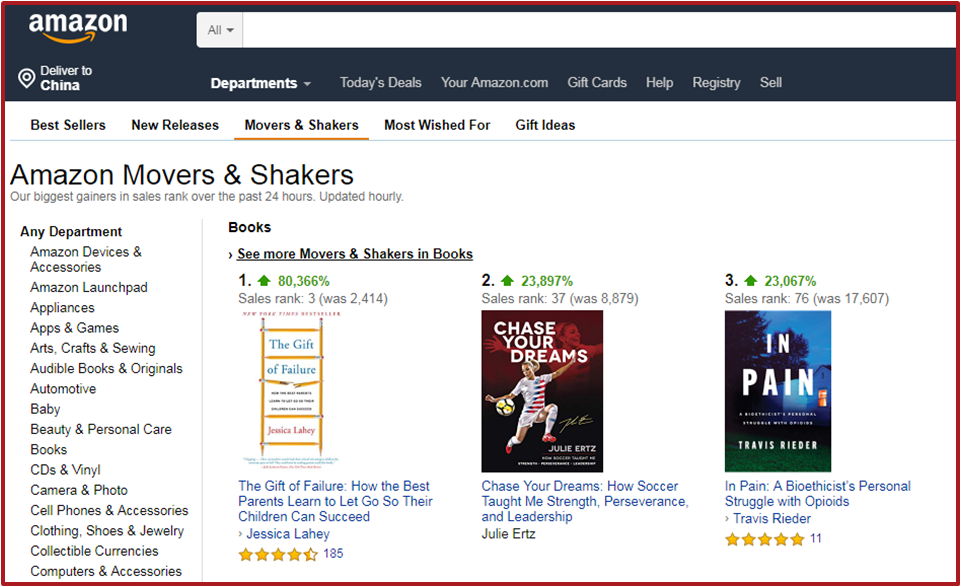Viewport: 961px width, 587px height.
Task: Click star rating for The Gift of Failure
Action: pyautogui.click(x=278, y=554)
